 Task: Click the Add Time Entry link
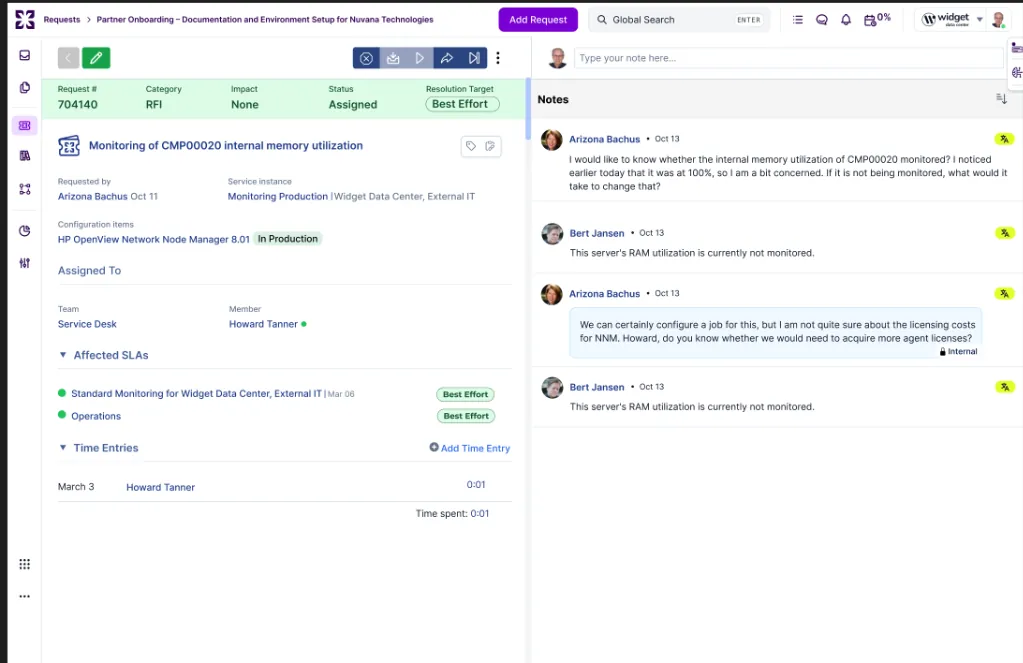point(470,448)
